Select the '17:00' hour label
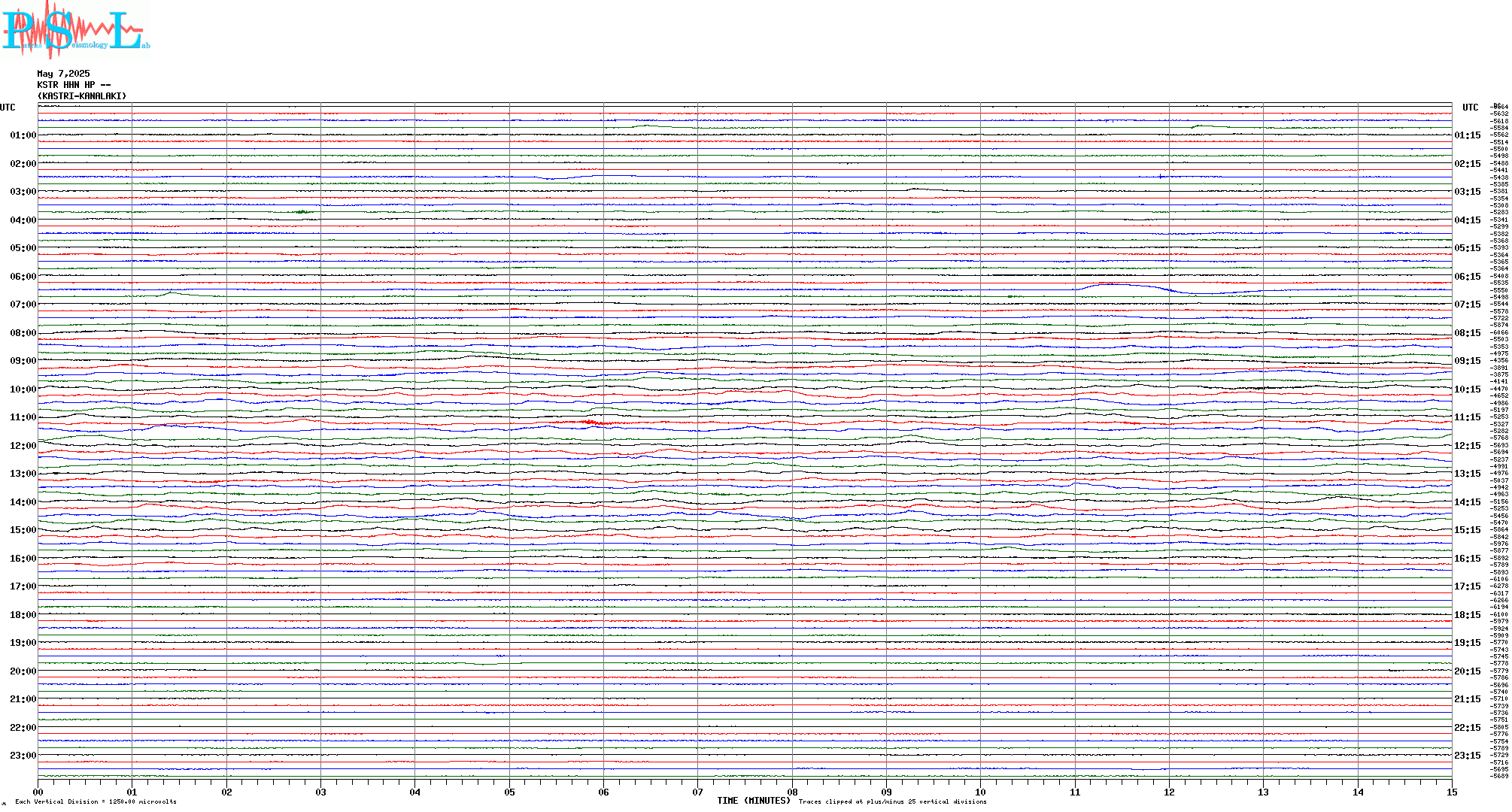This screenshot has height=812, width=1512. (23, 586)
